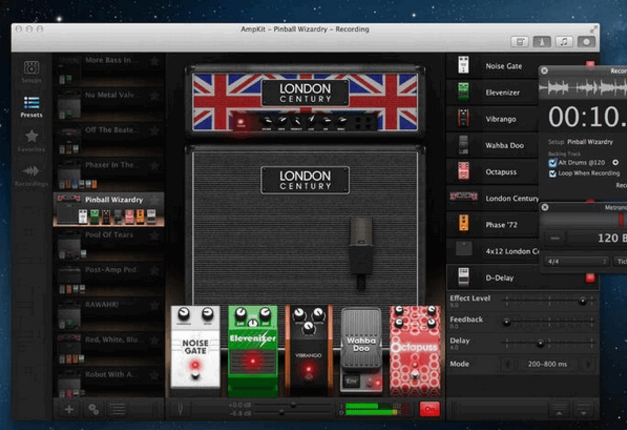Favorite the Pool Of Tears preset star
Viewport: 627px width, 430px height.
click(x=154, y=235)
